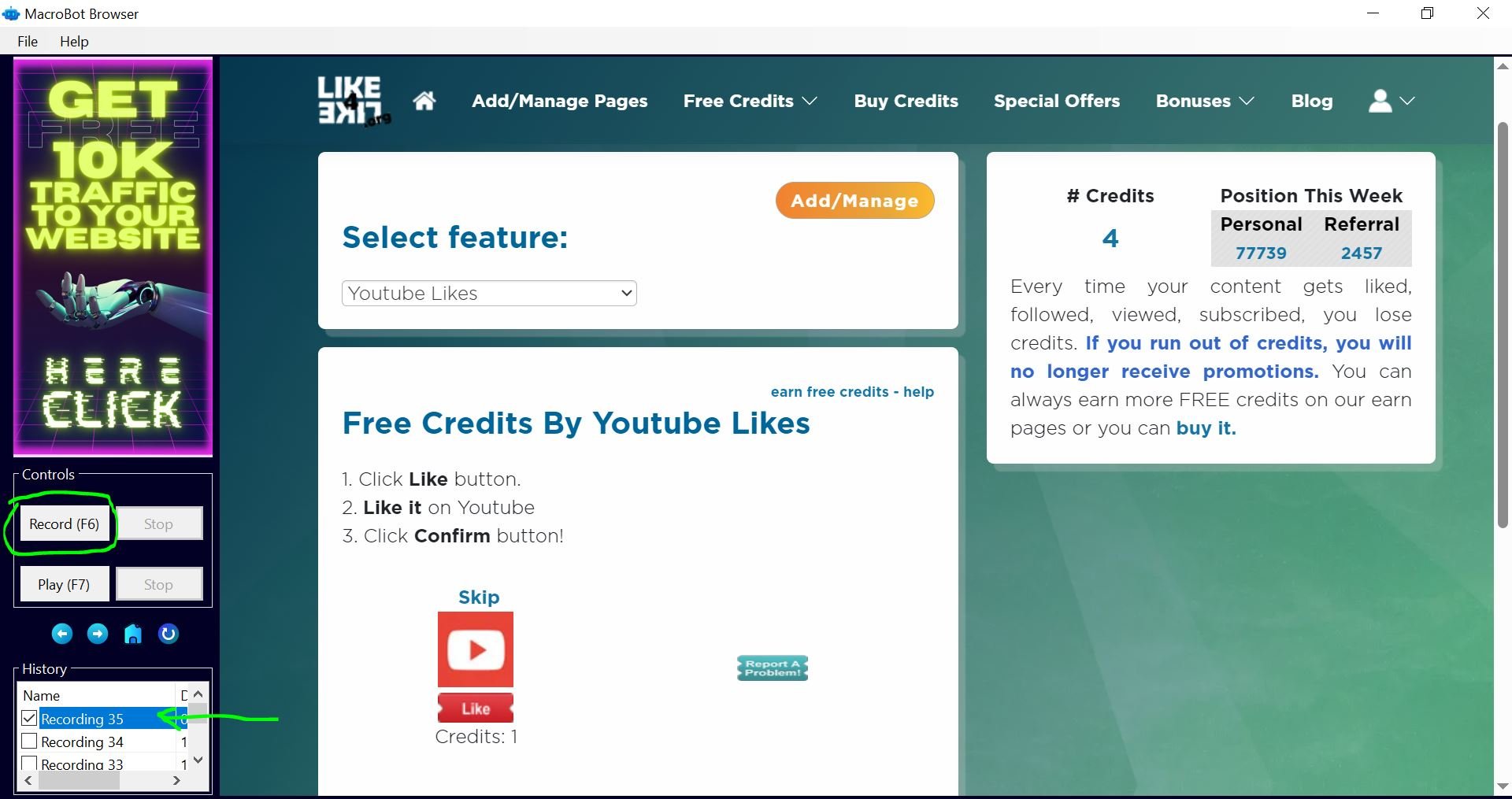Navigate forward with the right arrow icon
1512x799 pixels.
click(98, 634)
